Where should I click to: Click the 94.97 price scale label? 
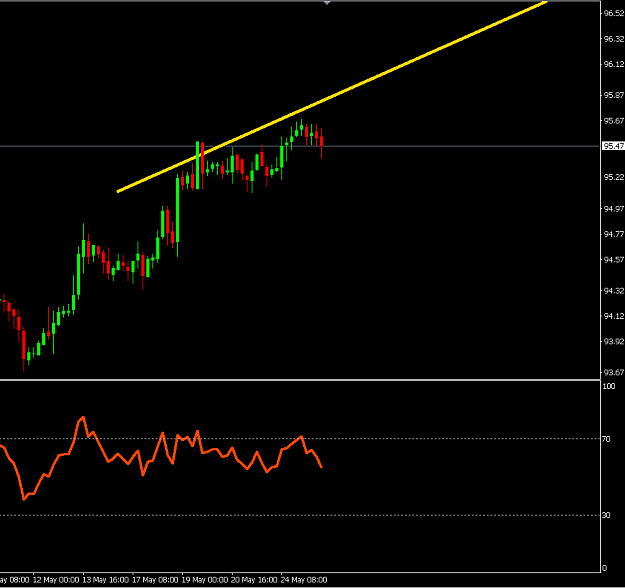click(614, 208)
